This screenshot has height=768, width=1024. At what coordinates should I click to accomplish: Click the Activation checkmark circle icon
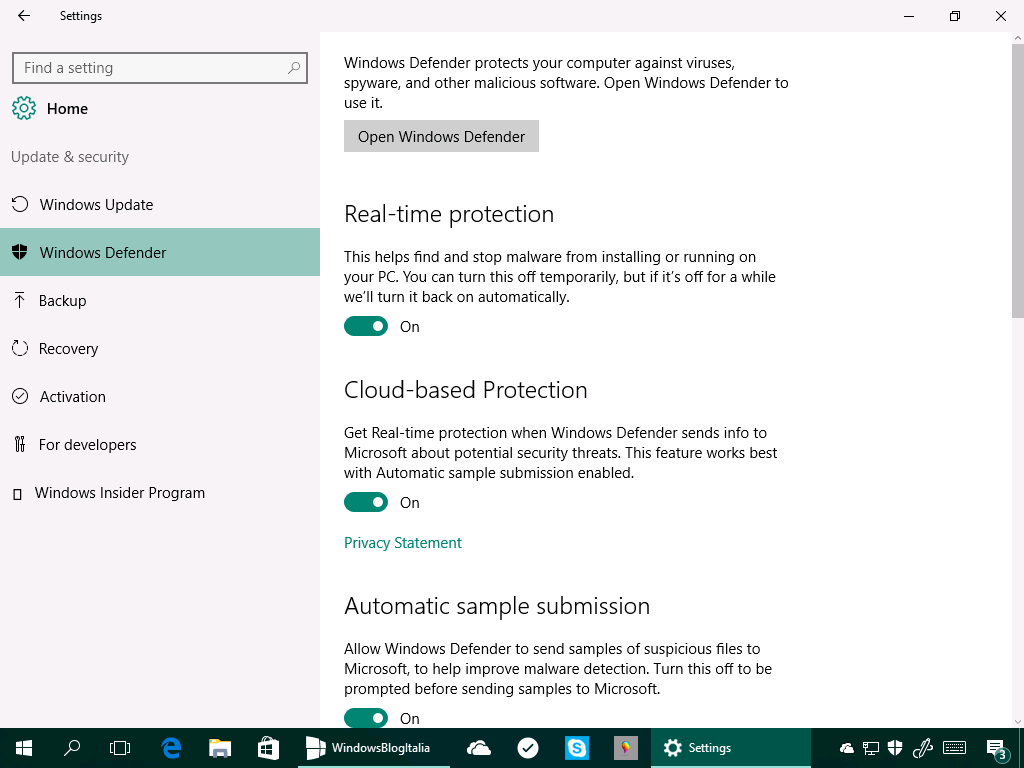click(20, 396)
